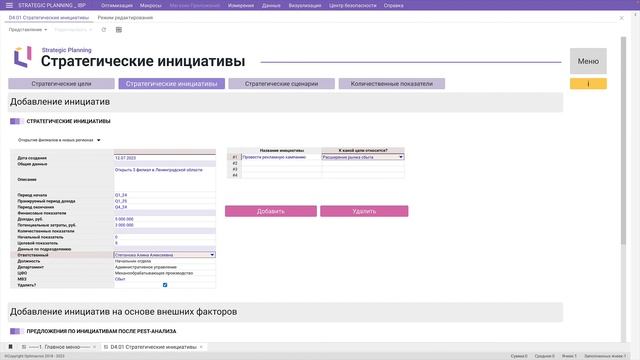Click the Департамент value Административное управление
640x360 pixels.
(164, 267)
